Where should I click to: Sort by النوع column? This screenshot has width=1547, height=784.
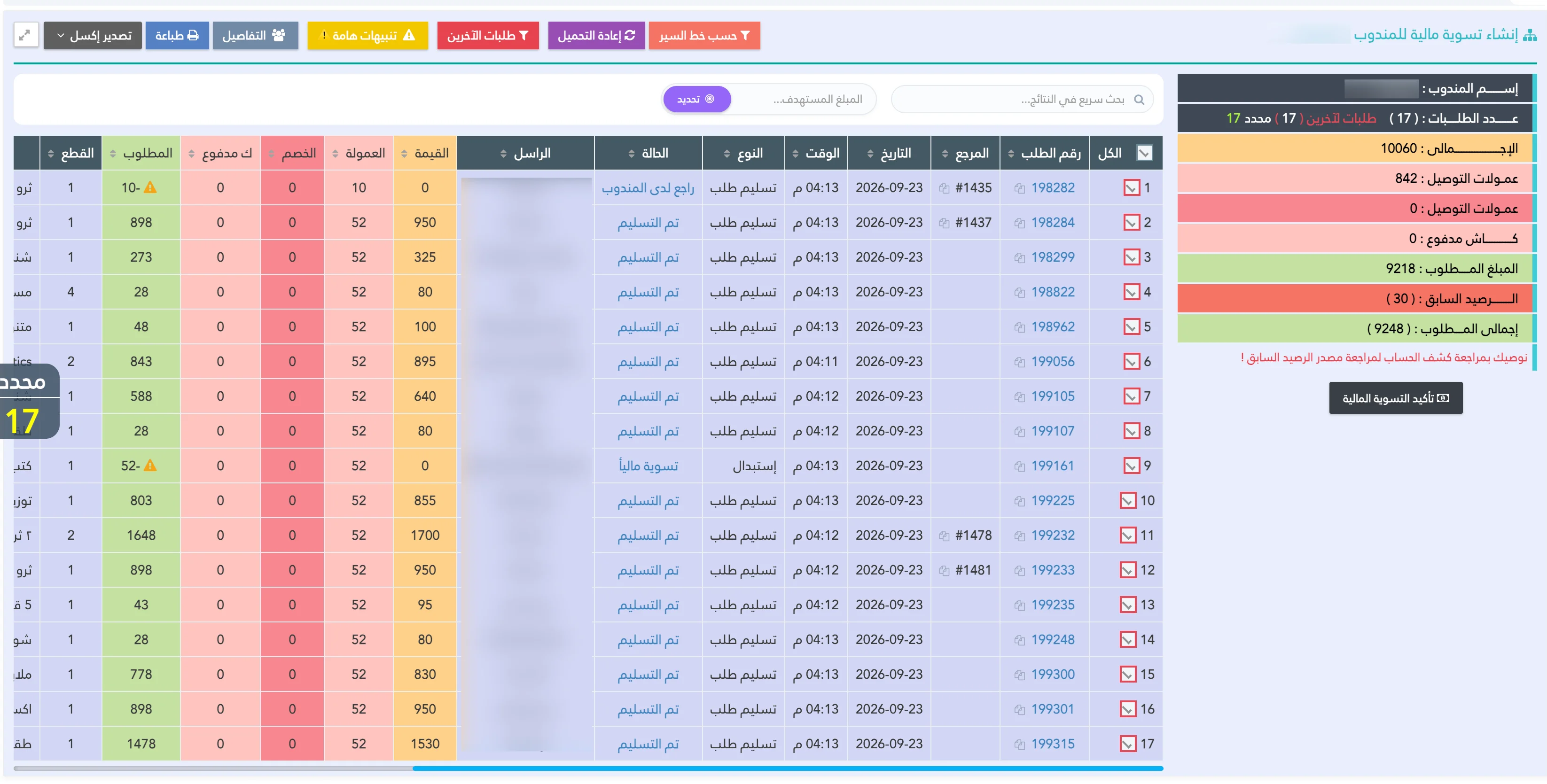743,153
